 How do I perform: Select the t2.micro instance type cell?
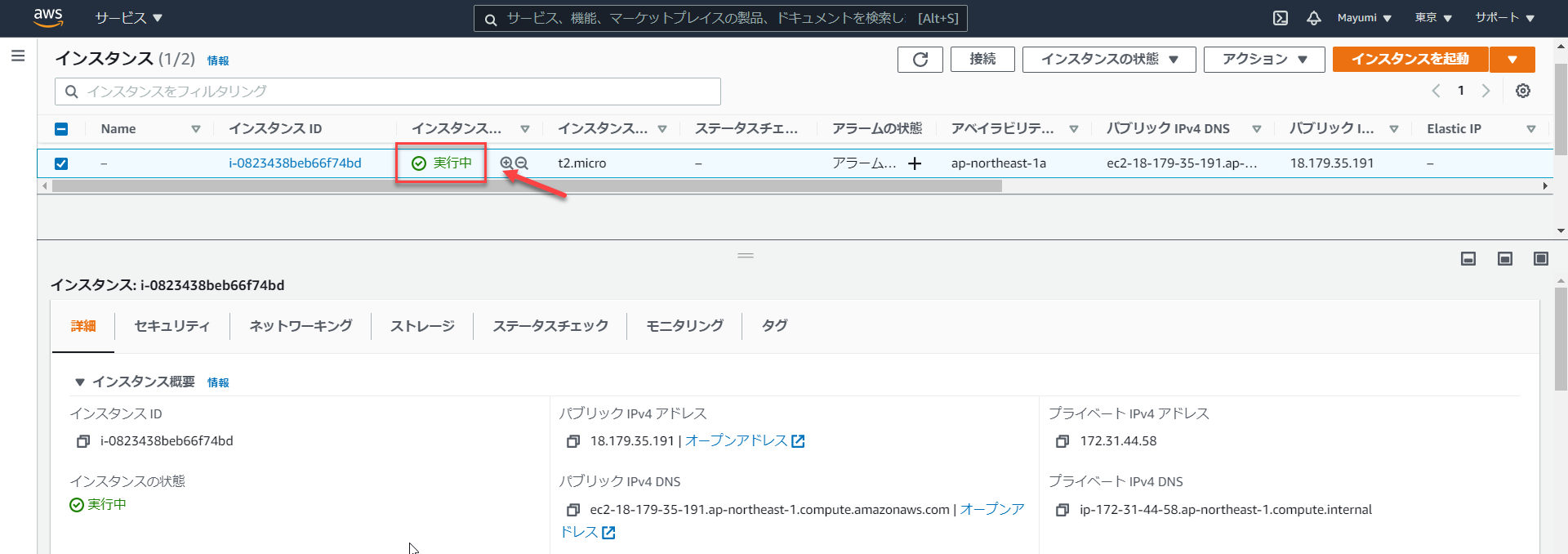(x=582, y=163)
